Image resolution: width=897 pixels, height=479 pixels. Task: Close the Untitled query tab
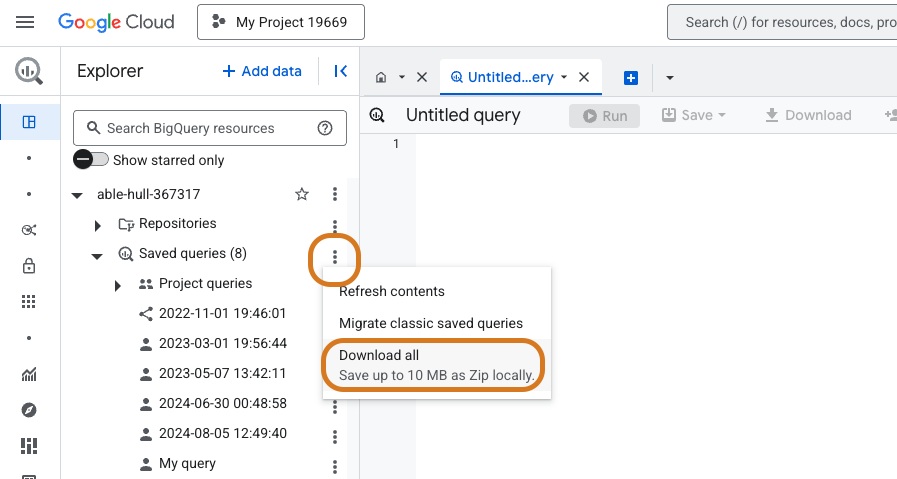click(584, 77)
